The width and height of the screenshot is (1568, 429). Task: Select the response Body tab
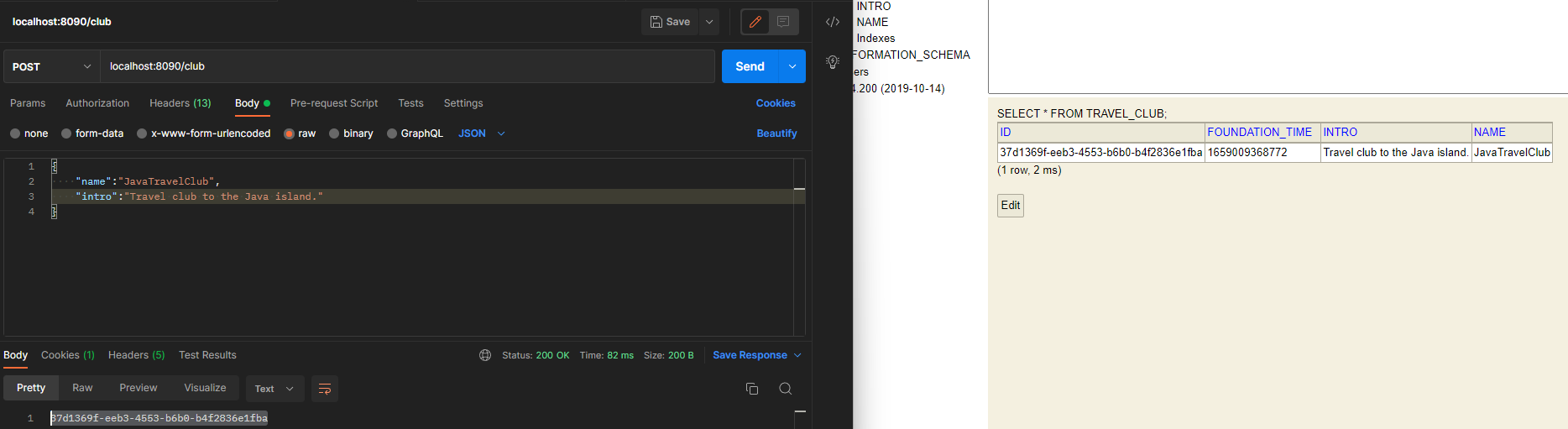[x=15, y=355]
